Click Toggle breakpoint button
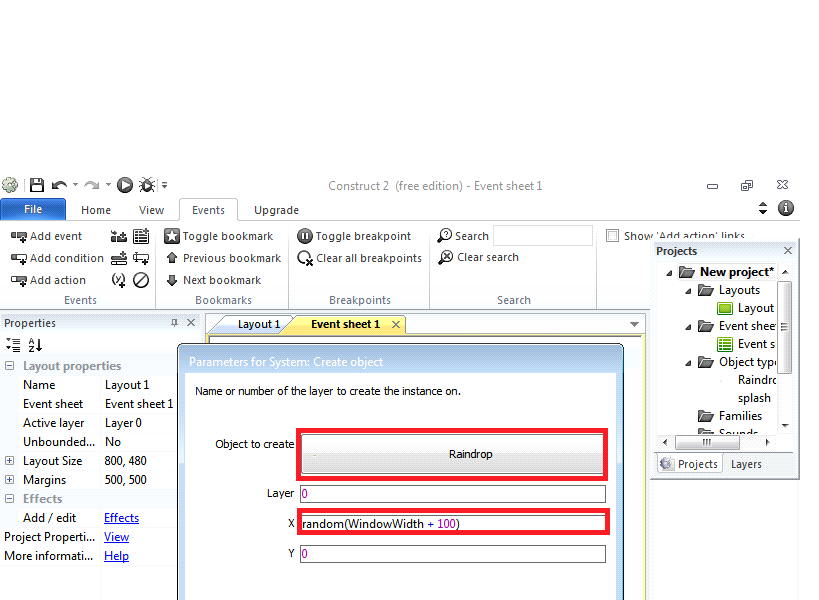Image resolution: width=819 pixels, height=600 pixels. coord(354,237)
